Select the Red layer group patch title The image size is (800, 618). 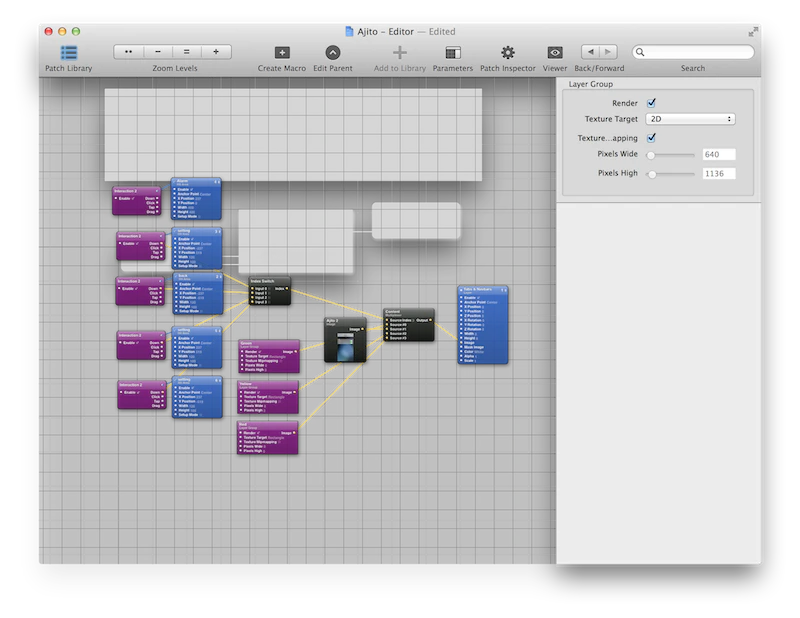(x=243, y=424)
